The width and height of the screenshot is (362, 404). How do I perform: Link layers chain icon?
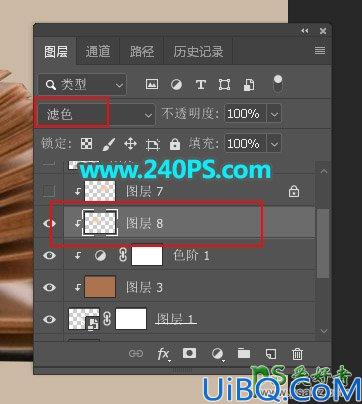coord(136,354)
